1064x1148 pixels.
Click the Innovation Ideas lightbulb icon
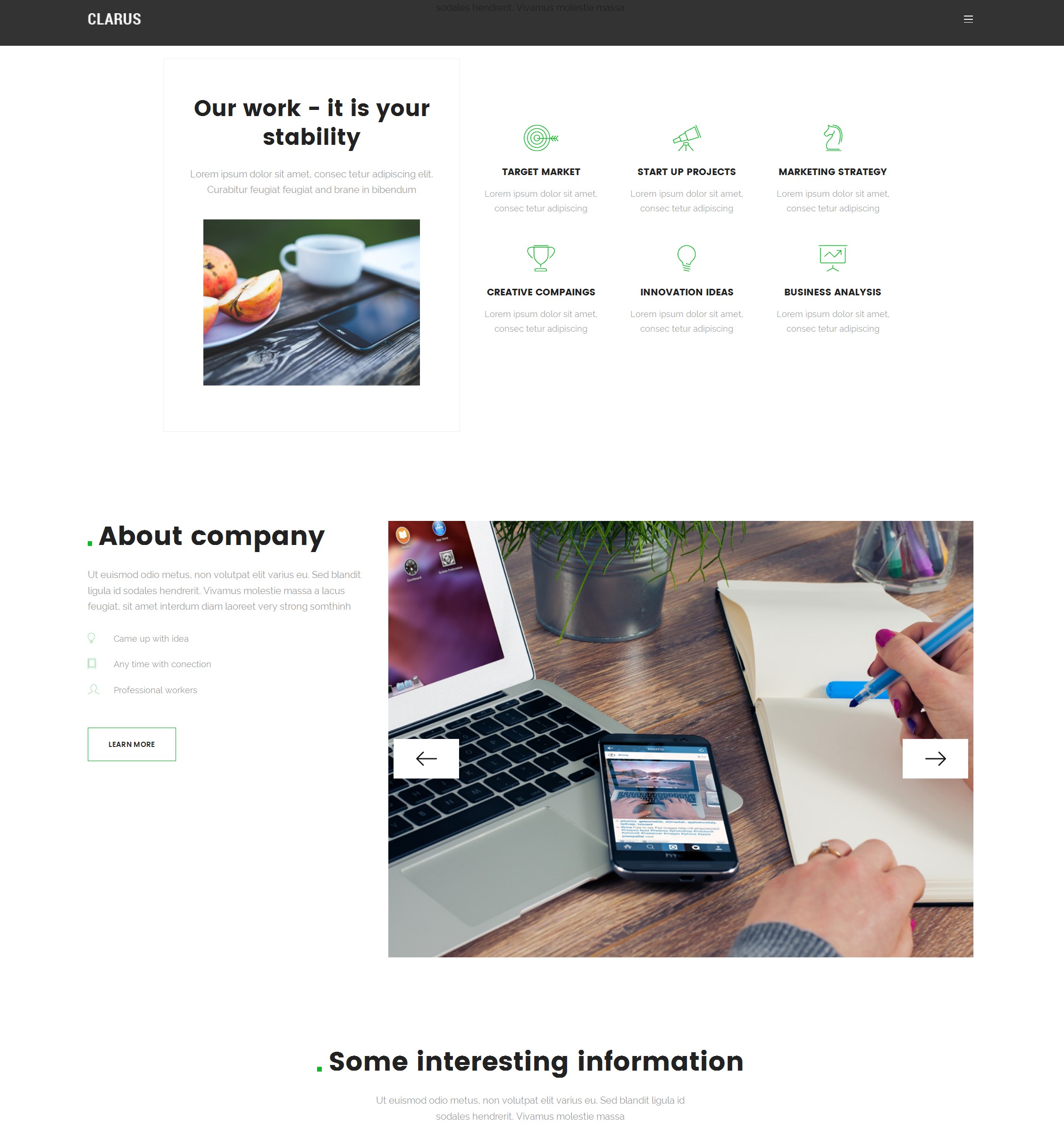click(686, 257)
